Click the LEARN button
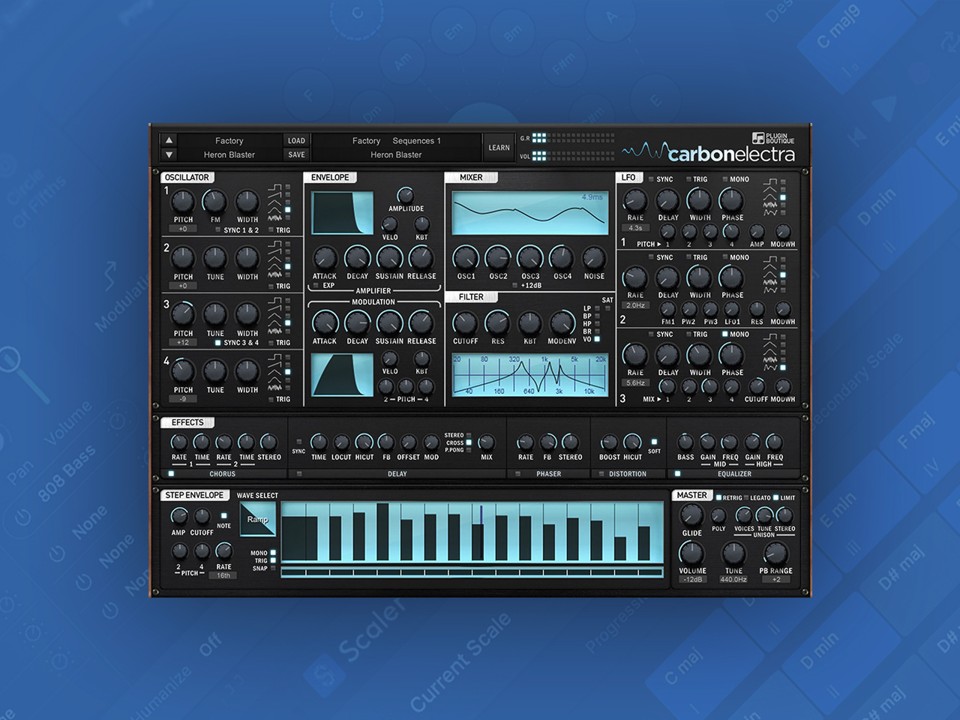960x720 pixels. [x=498, y=145]
